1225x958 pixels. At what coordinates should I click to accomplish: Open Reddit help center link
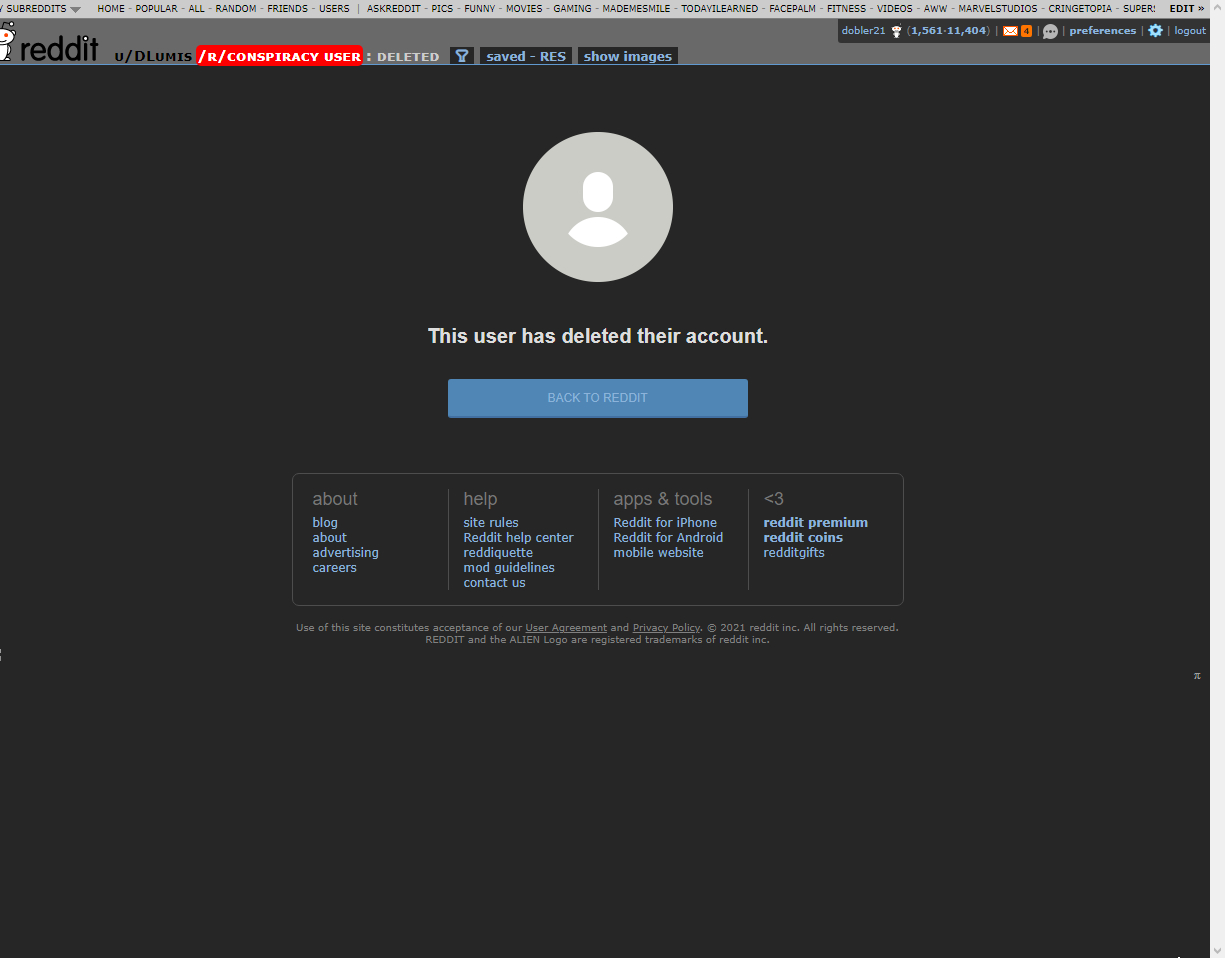tap(518, 538)
